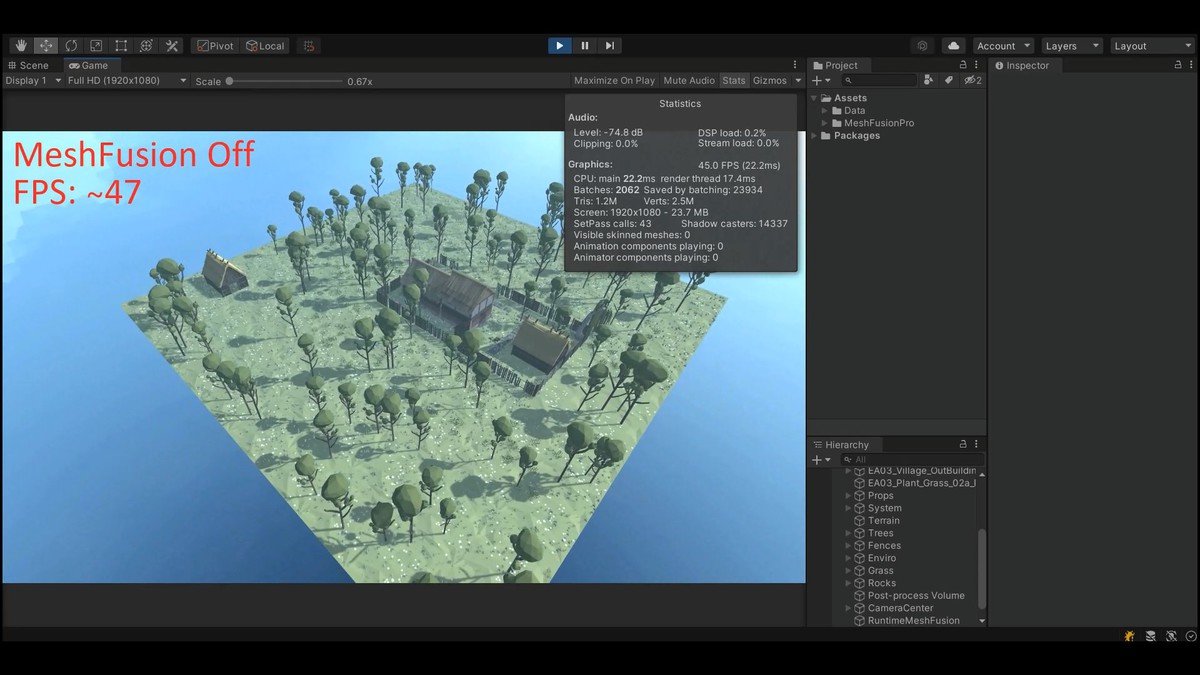Click the Hierarchy create plus button
The image size is (1200, 675).
pos(820,459)
